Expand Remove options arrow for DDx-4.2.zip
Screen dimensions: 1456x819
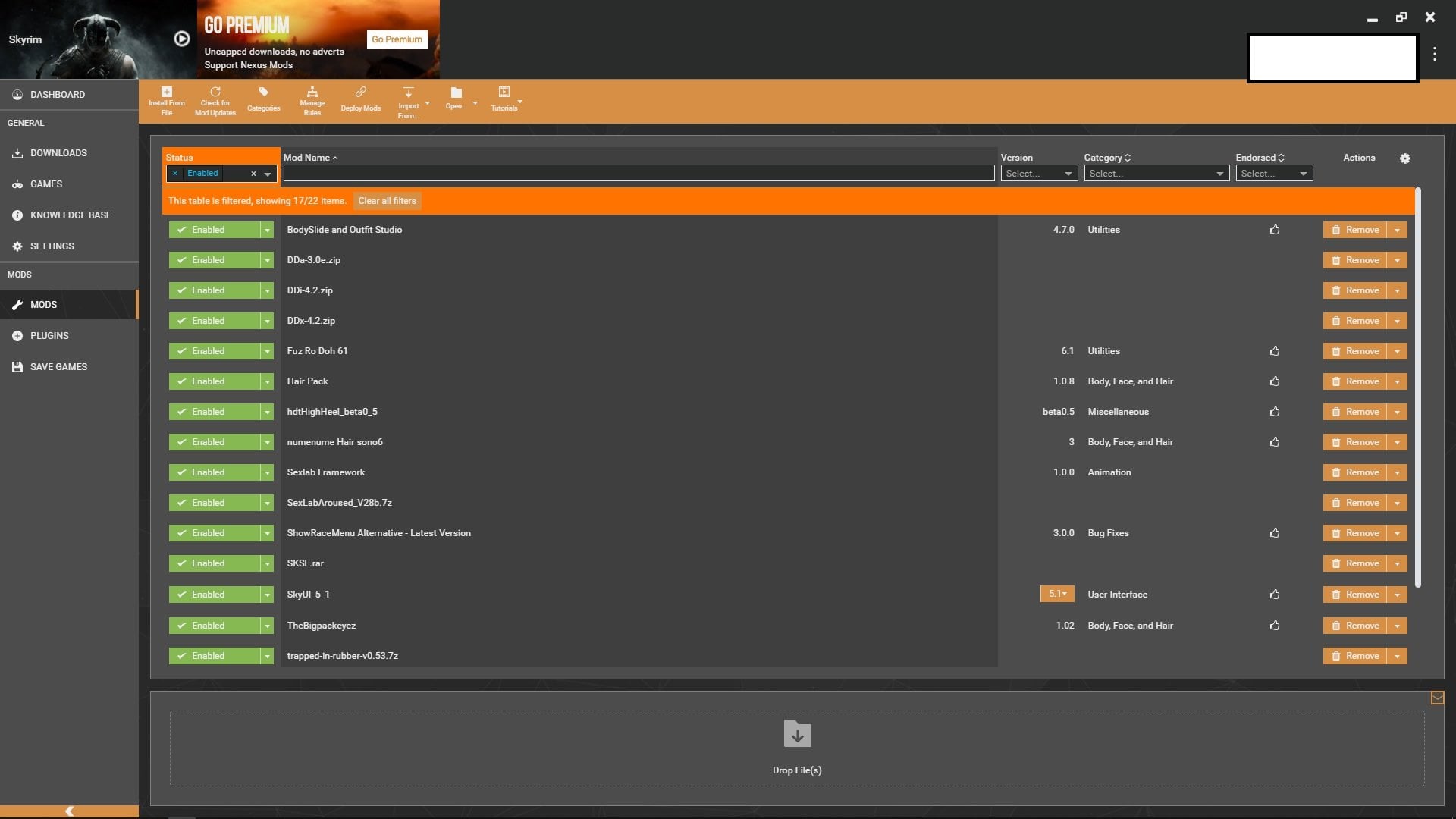(x=1397, y=321)
